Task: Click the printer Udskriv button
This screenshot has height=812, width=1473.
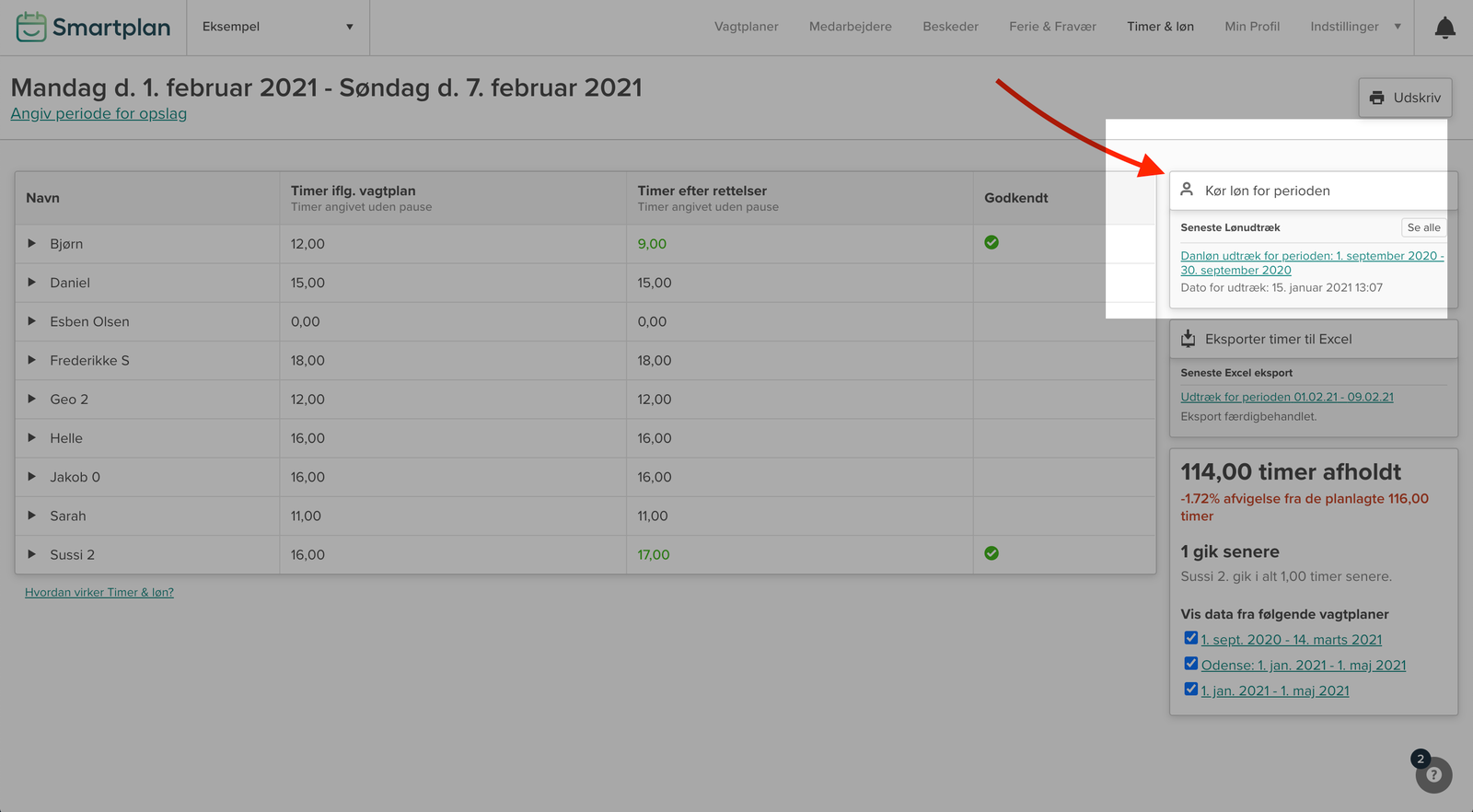Action: click(x=1404, y=98)
